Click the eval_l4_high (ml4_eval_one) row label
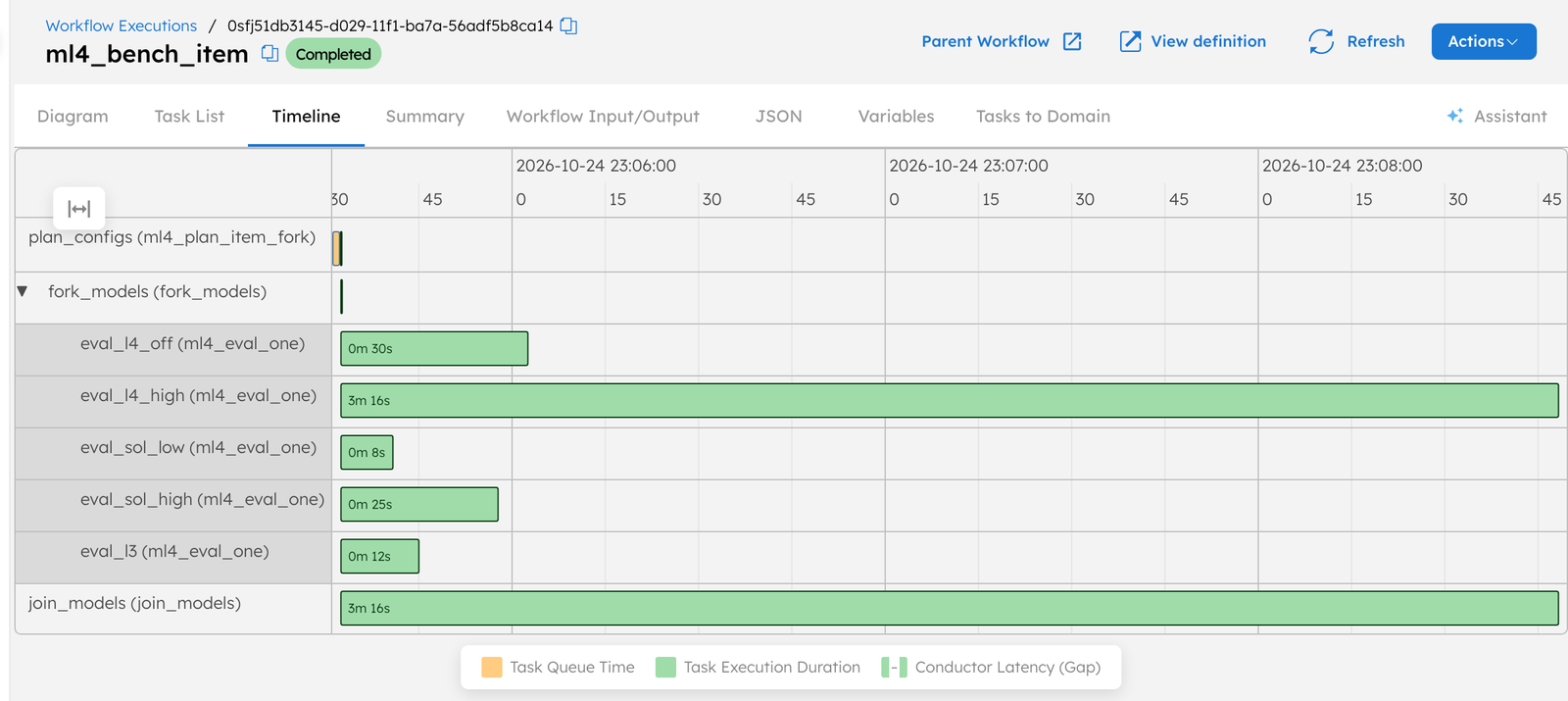 (198, 396)
